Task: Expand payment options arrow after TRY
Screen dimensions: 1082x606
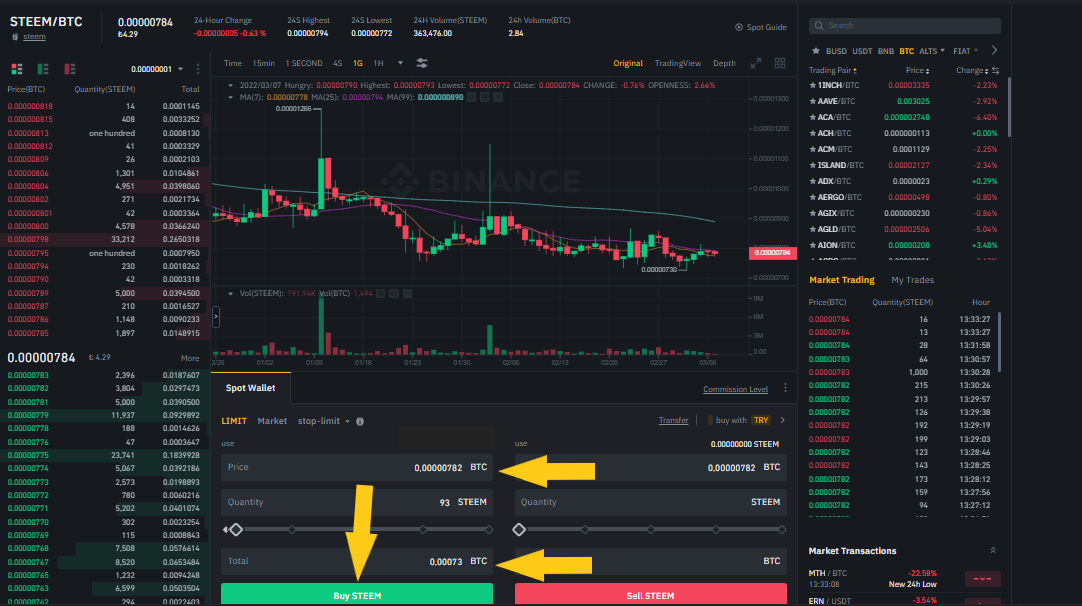Action: tap(783, 420)
